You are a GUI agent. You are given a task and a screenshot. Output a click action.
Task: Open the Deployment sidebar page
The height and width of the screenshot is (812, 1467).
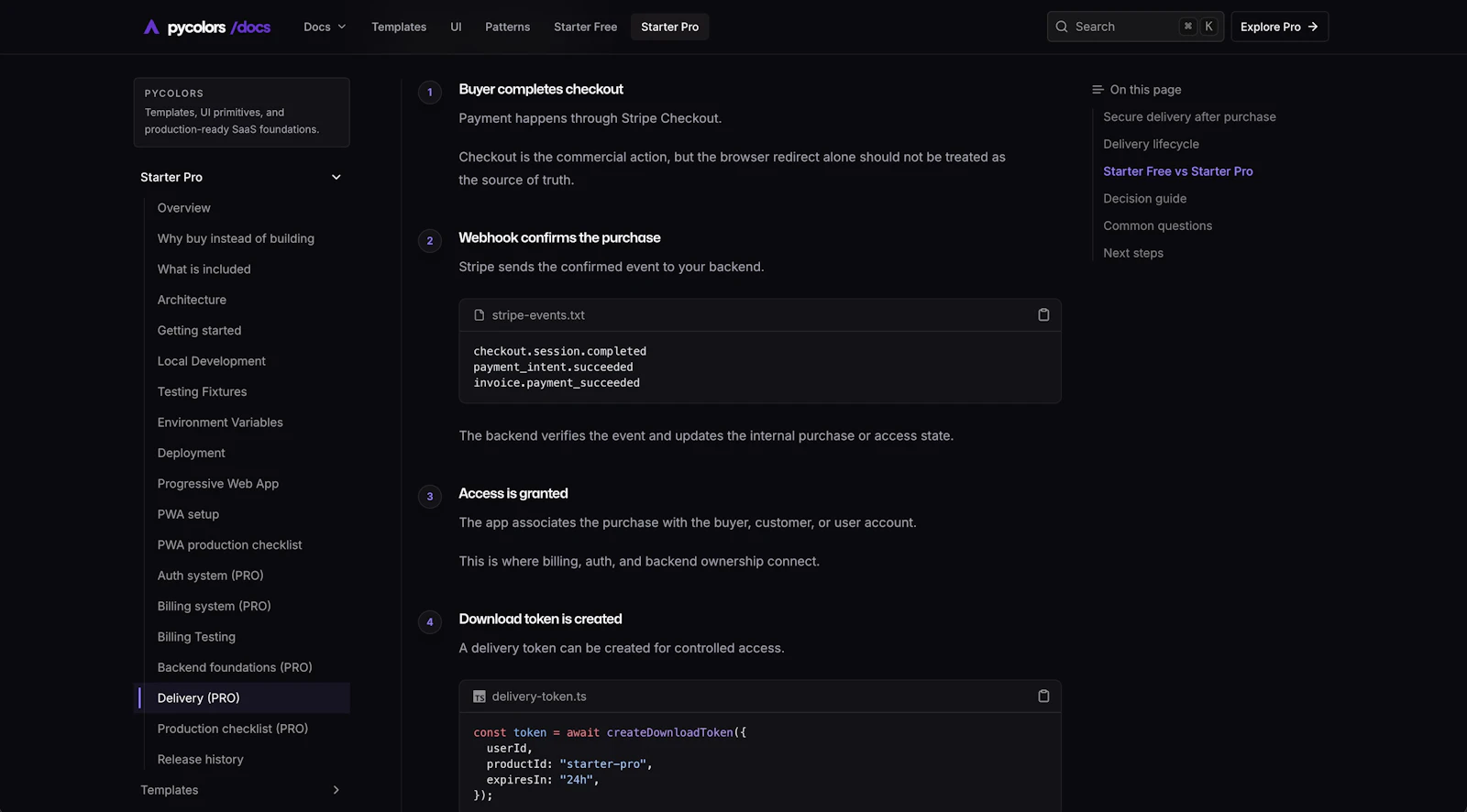pyautogui.click(x=191, y=453)
